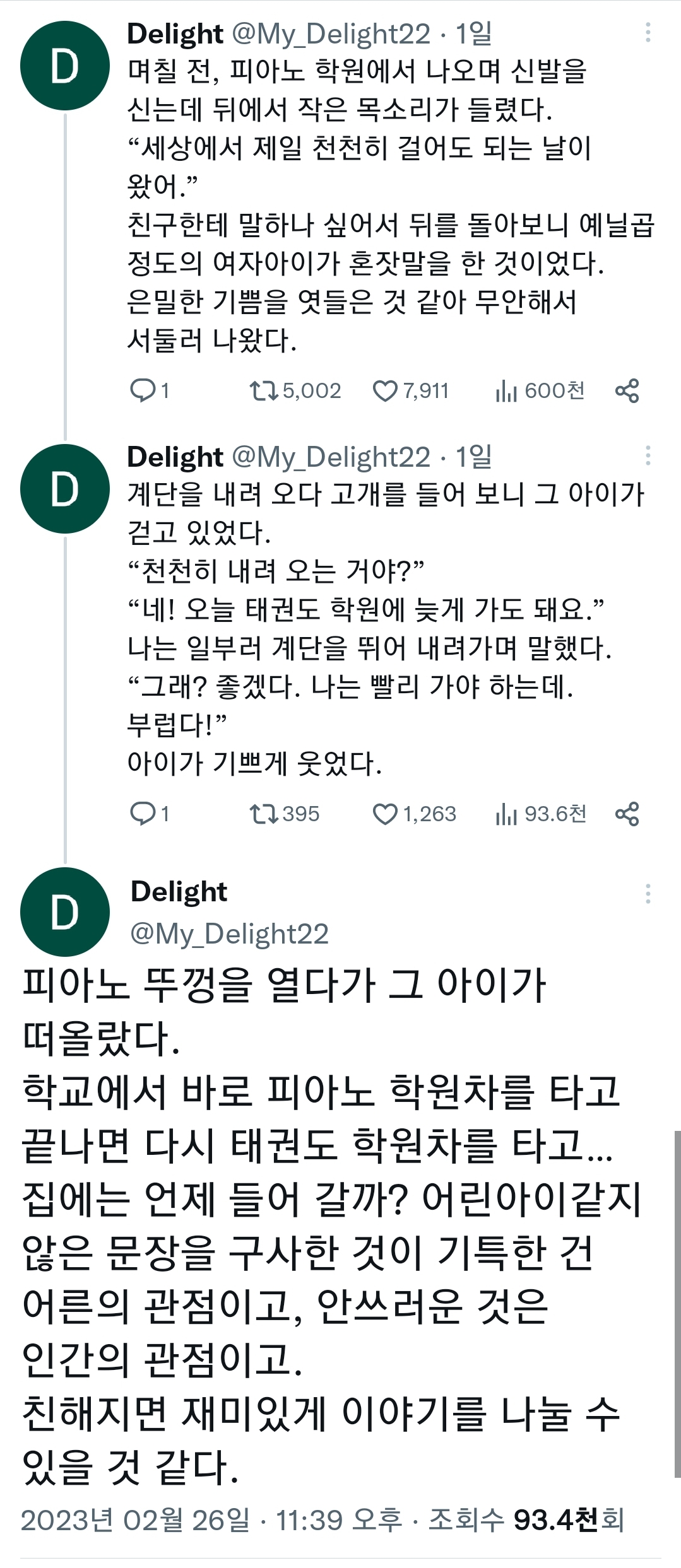The width and height of the screenshot is (681, 1568).
Task: Reply to the second tweet about 계단
Action: pos(143,814)
